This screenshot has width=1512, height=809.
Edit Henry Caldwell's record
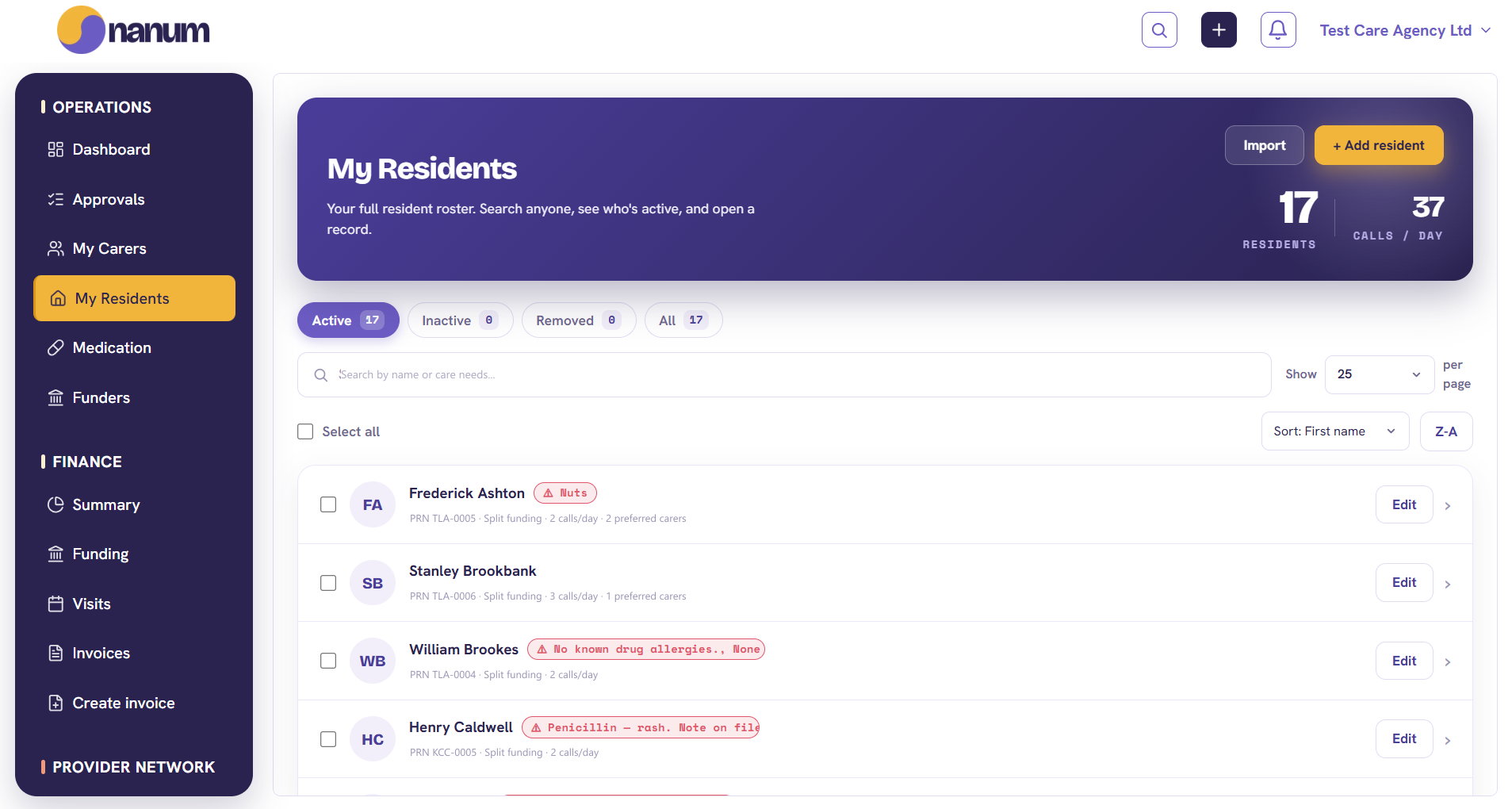coord(1404,738)
